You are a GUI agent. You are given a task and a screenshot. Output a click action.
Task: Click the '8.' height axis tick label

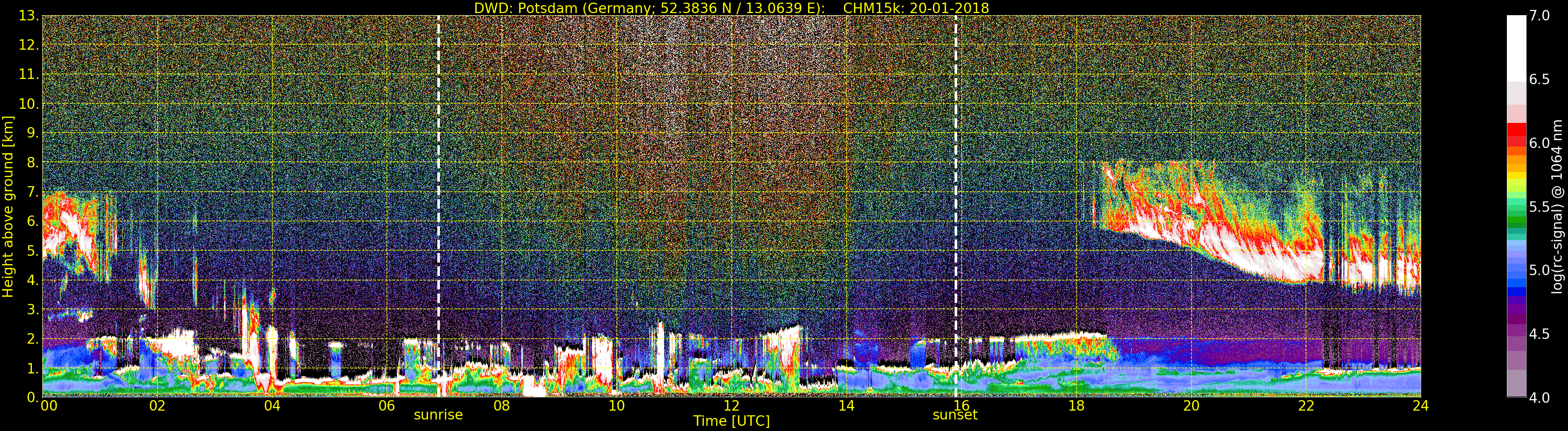click(32, 163)
